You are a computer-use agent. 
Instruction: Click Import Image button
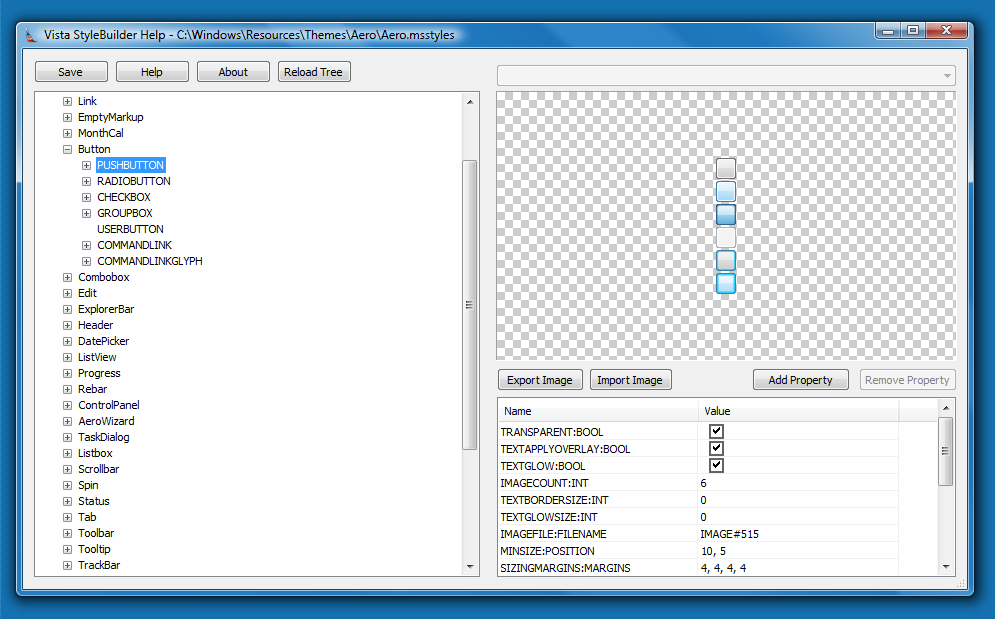pos(630,380)
